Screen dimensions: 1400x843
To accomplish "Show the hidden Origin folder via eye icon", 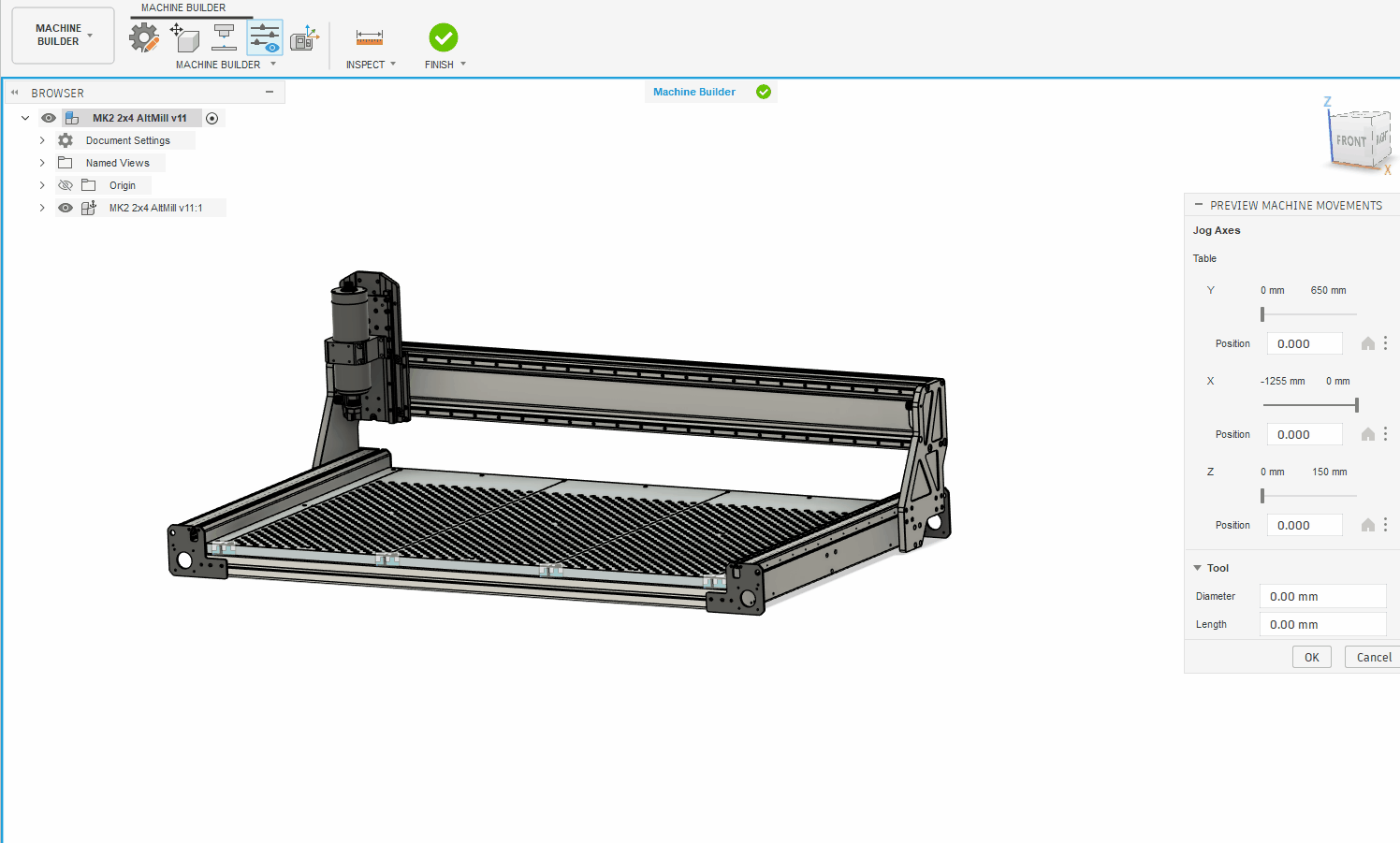I will pos(66,185).
